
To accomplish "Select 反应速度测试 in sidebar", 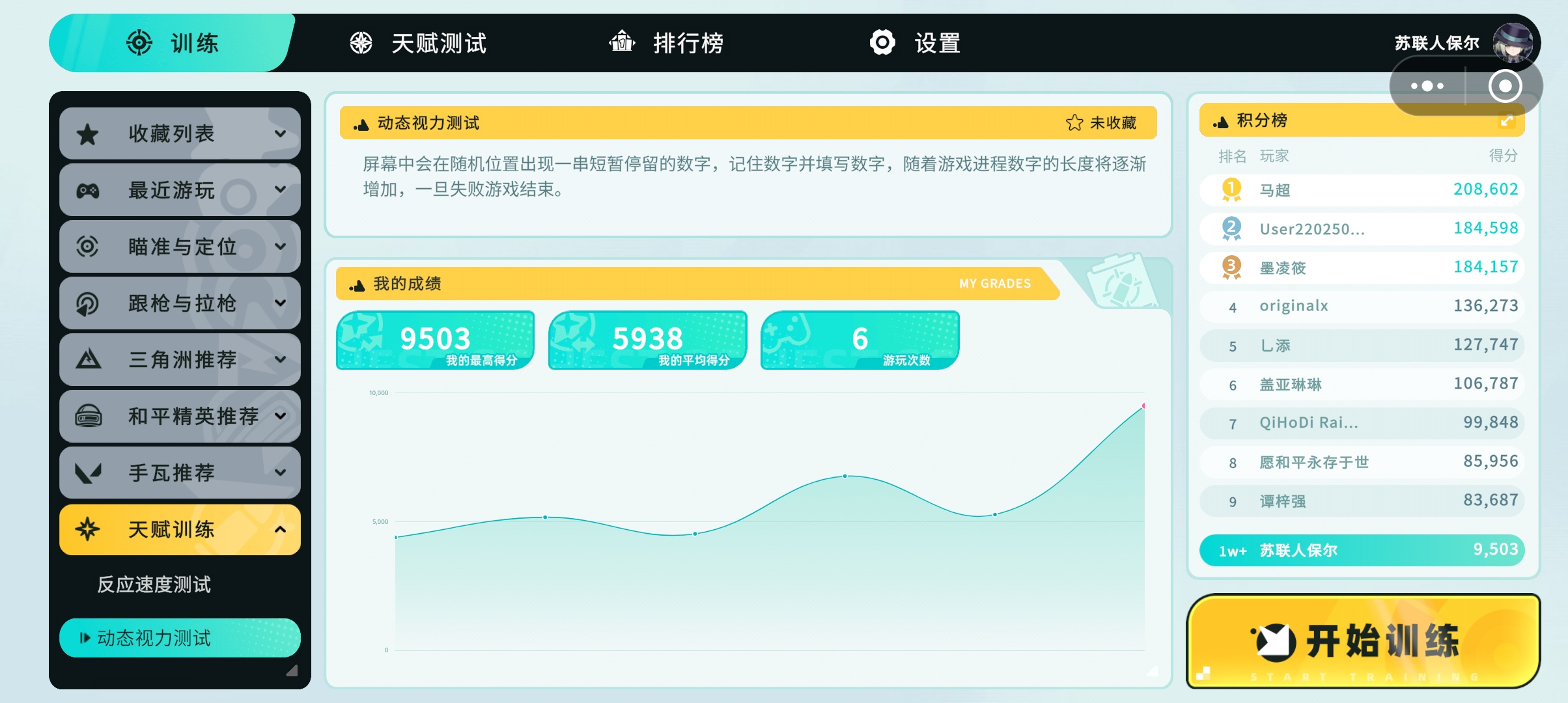I will [154, 585].
